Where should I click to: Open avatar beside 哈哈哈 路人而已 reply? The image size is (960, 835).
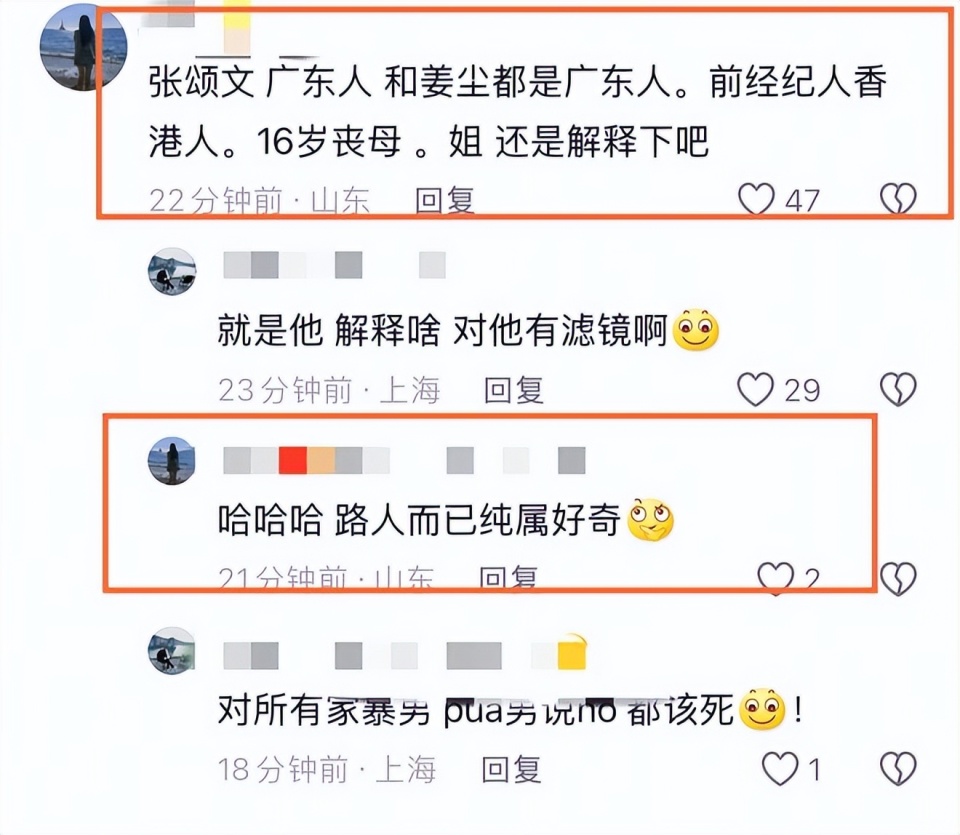(172, 460)
